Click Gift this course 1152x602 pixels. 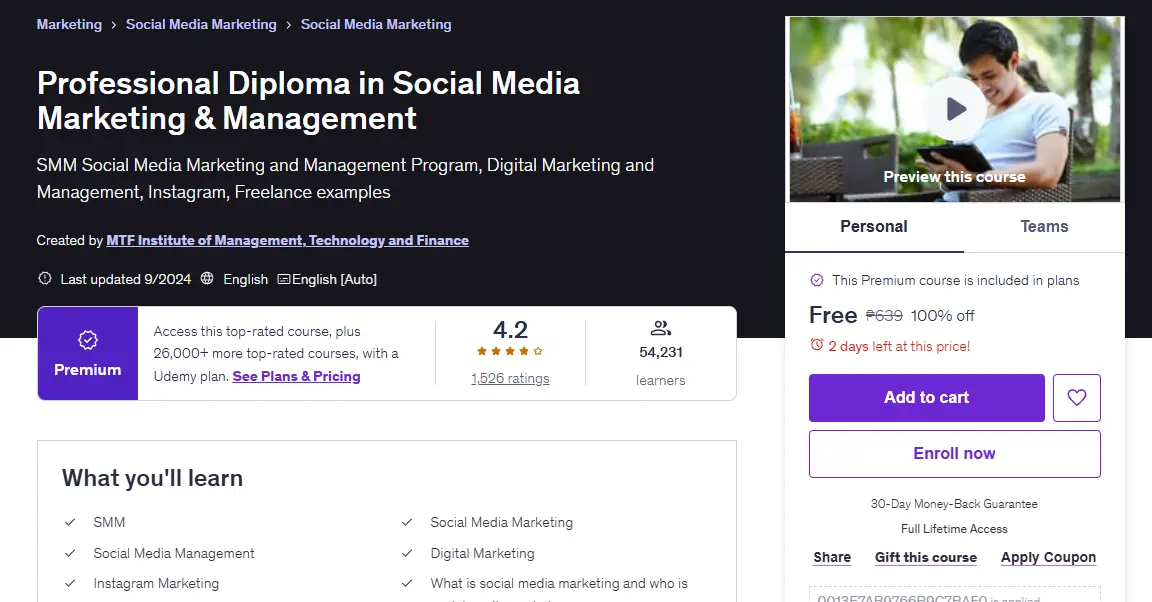[926, 557]
